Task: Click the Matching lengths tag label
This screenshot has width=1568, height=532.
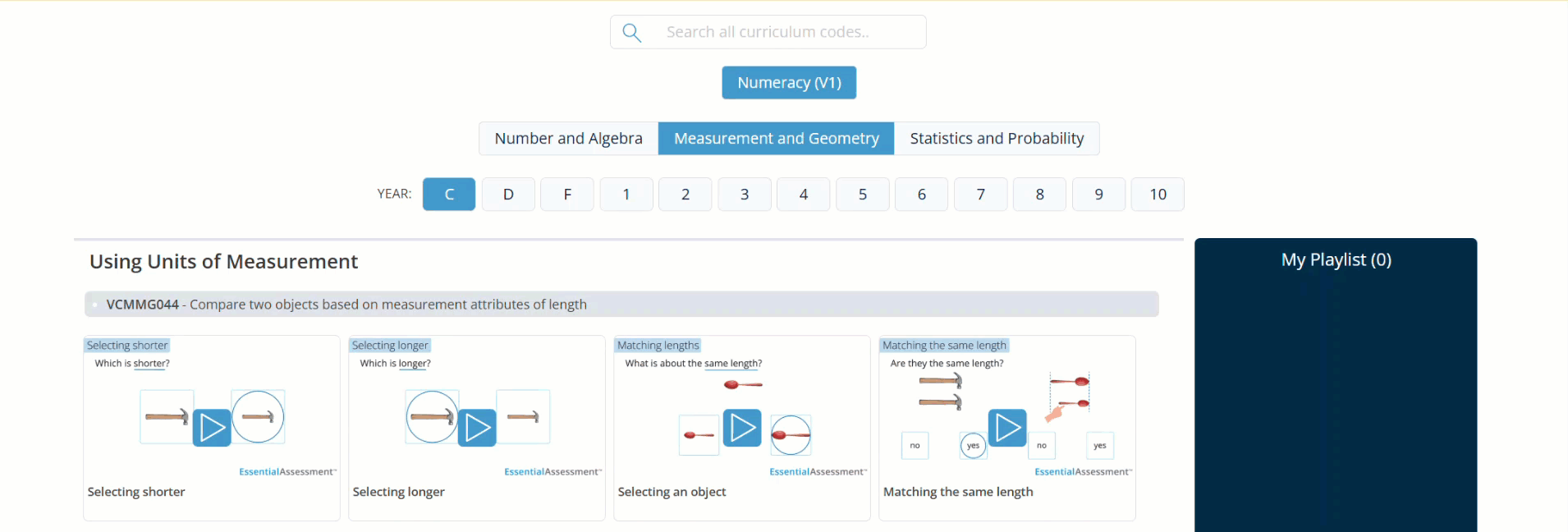Action: point(658,346)
